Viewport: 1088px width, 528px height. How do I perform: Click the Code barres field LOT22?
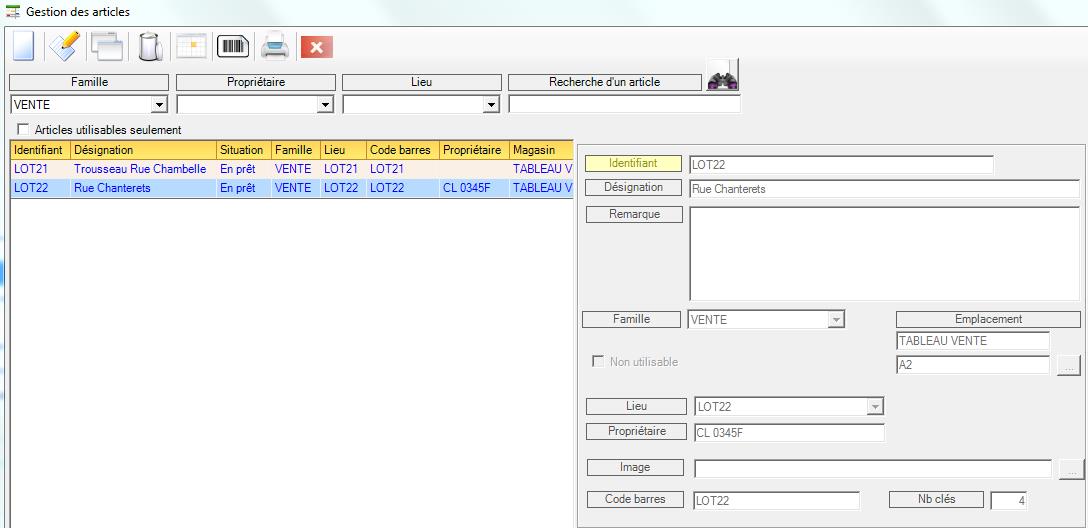pyautogui.click(x=776, y=500)
